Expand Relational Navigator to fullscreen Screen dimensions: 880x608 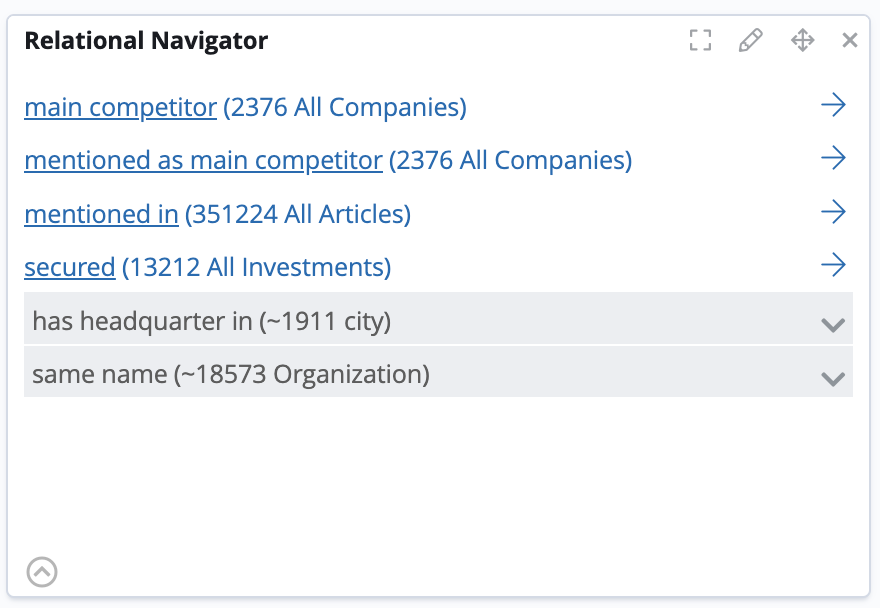700,40
